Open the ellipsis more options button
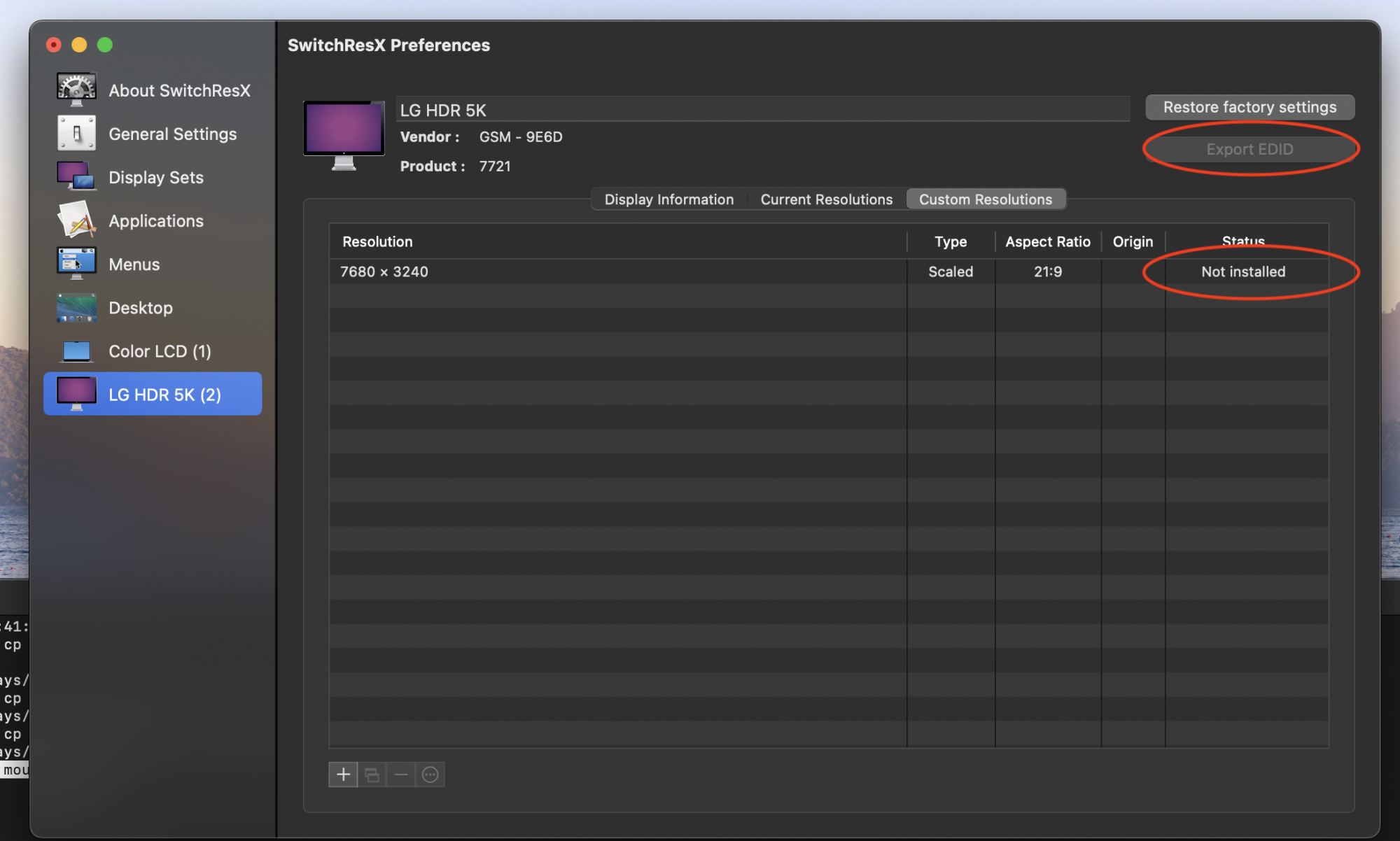 coord(430,775)
